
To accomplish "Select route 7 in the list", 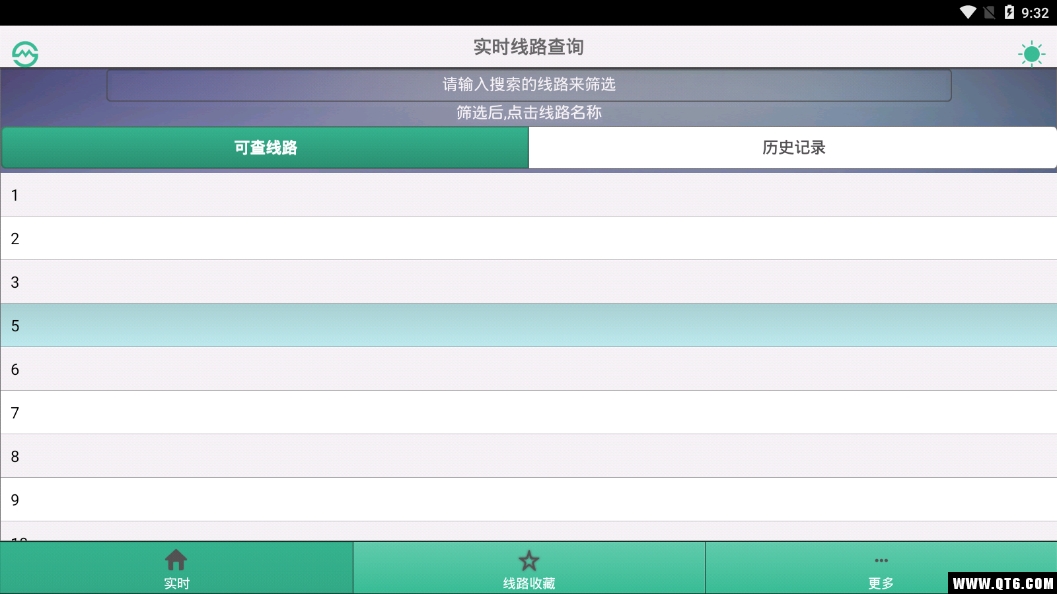I will [528, 413].
